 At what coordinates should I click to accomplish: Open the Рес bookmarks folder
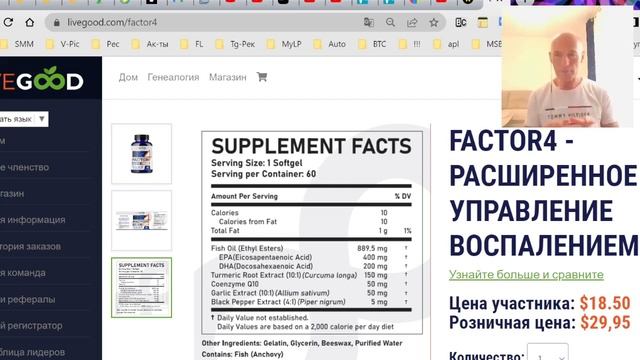pos(106,44)
